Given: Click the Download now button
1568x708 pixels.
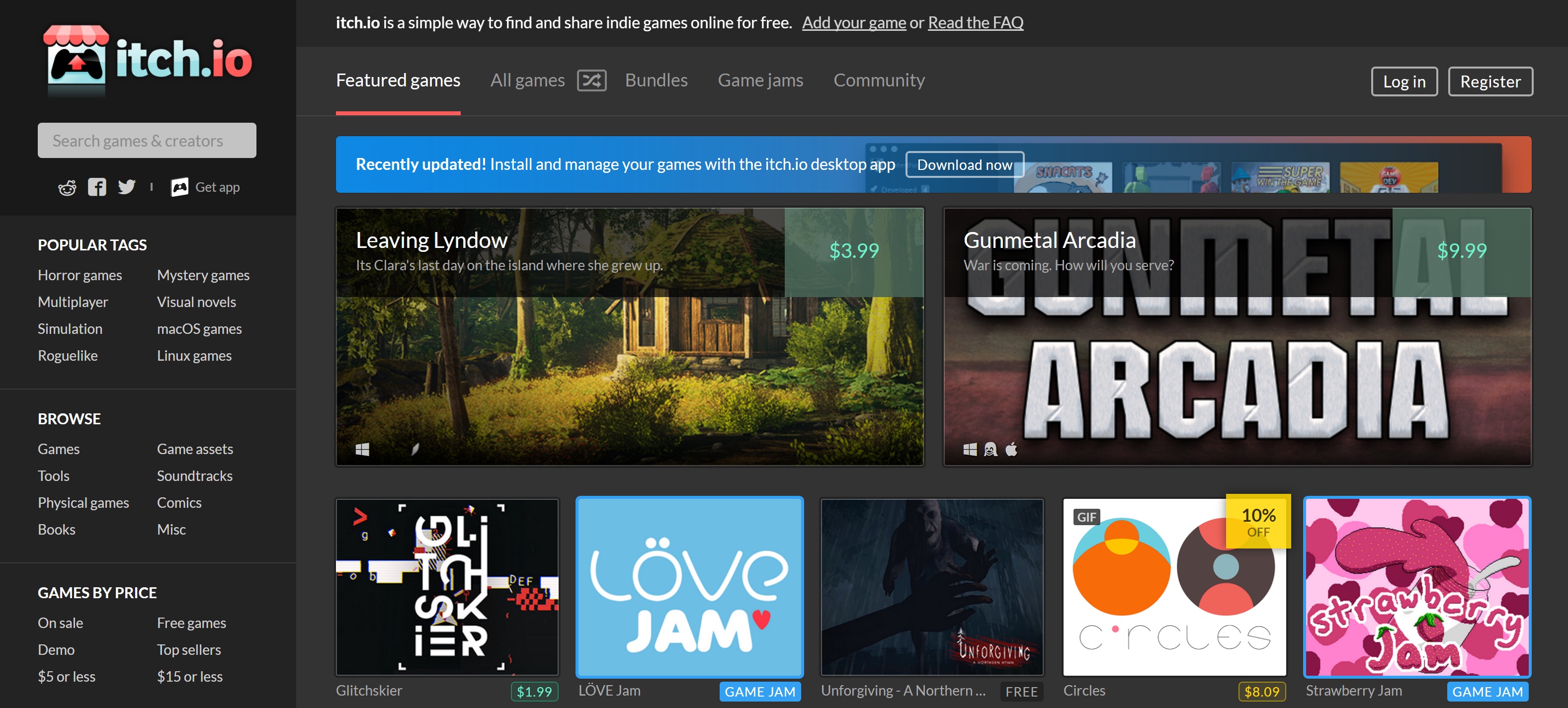Looking at the screenshot, I should (x=965, y=165).
